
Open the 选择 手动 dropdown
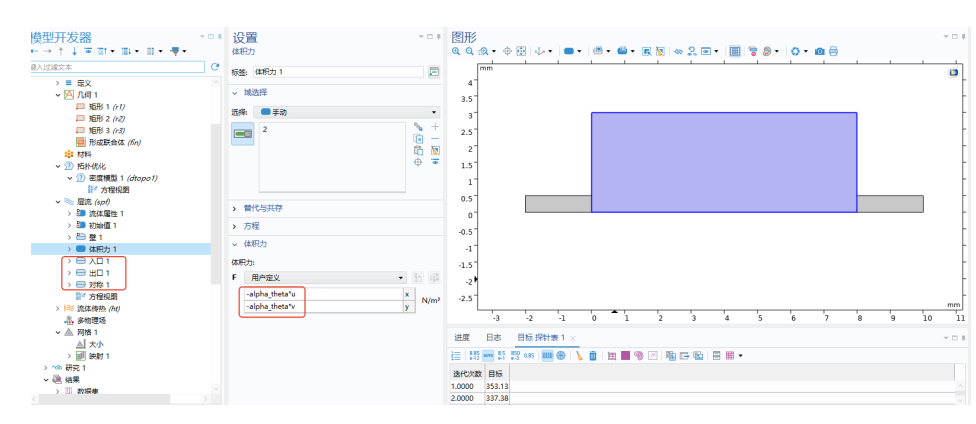(x=346, y=113)
